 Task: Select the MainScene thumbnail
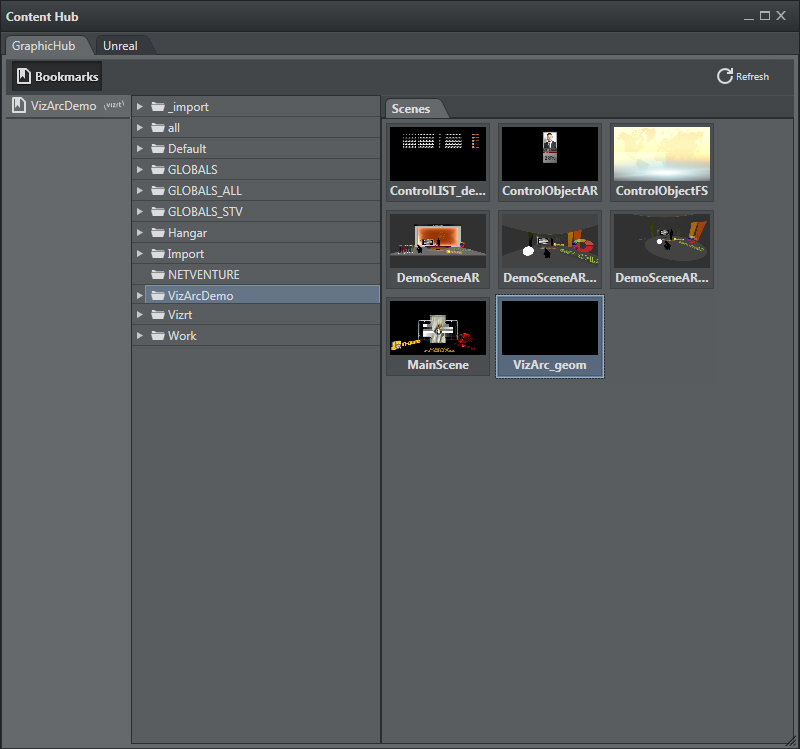tap(438, 329)
